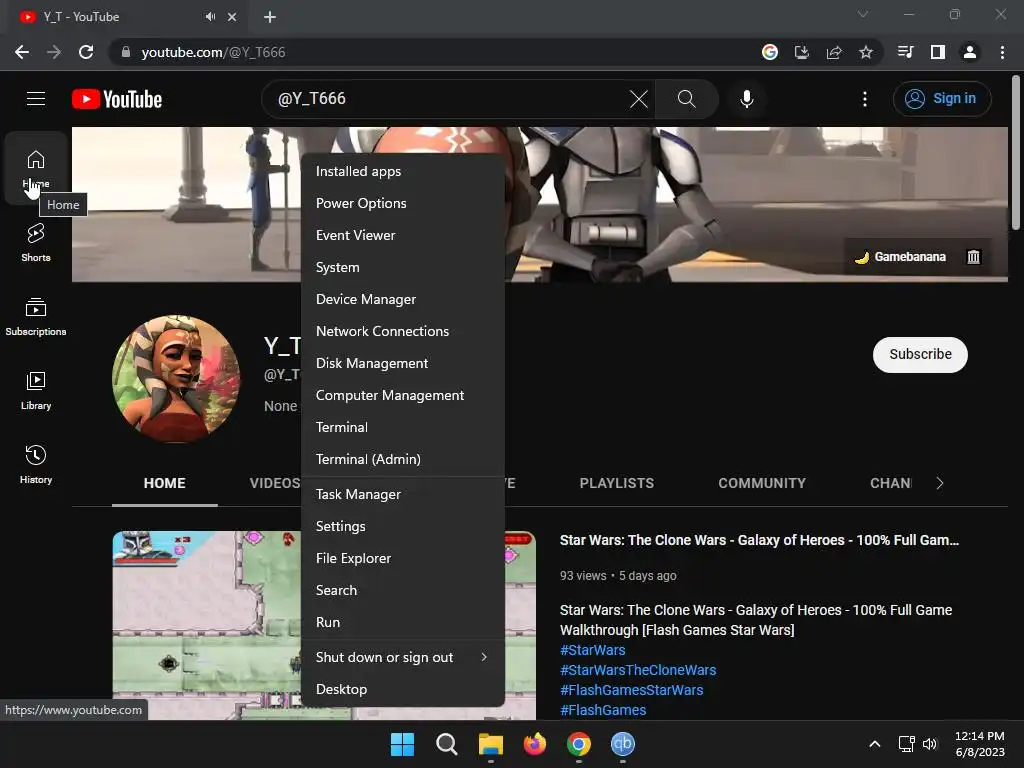Click the Windows Start button
This screenshot has height=768, width=1024.
pos(402,744)
